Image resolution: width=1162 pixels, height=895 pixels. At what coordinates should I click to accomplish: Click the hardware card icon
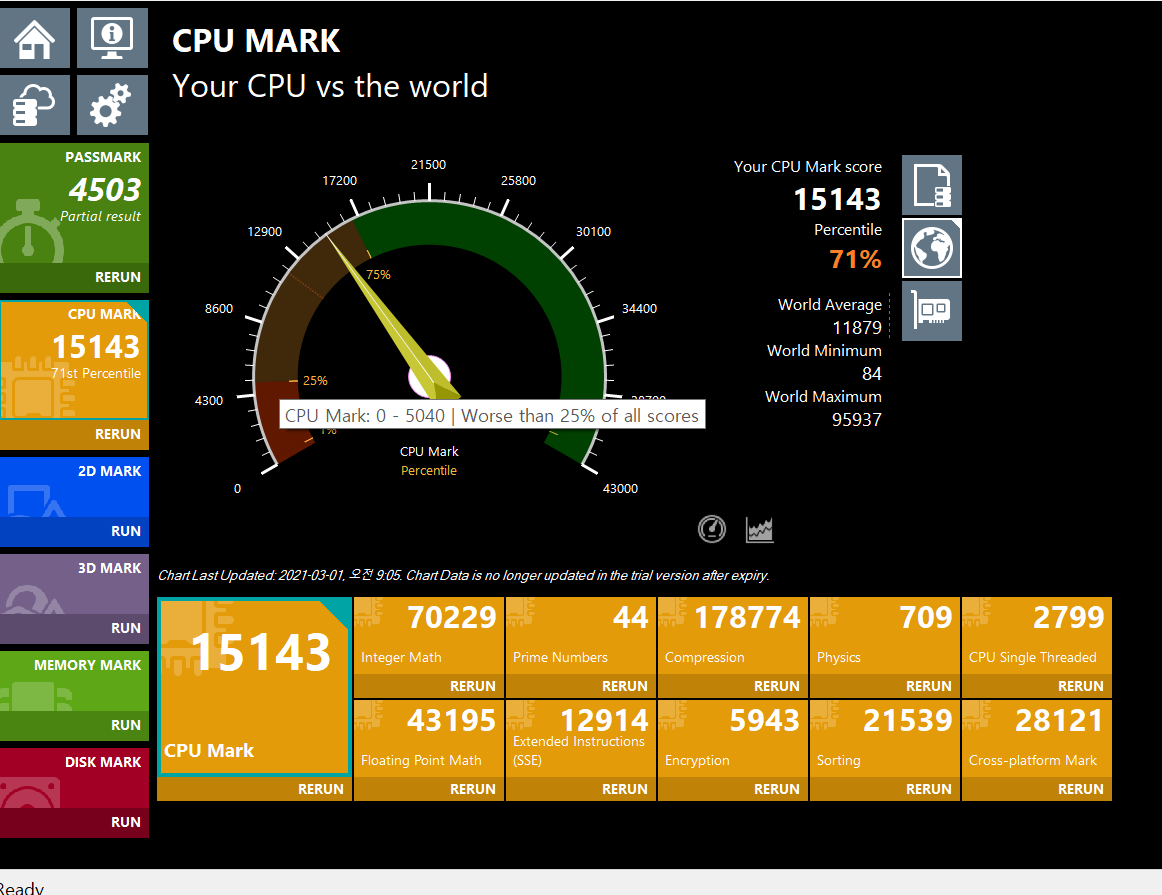coord(932,310)
